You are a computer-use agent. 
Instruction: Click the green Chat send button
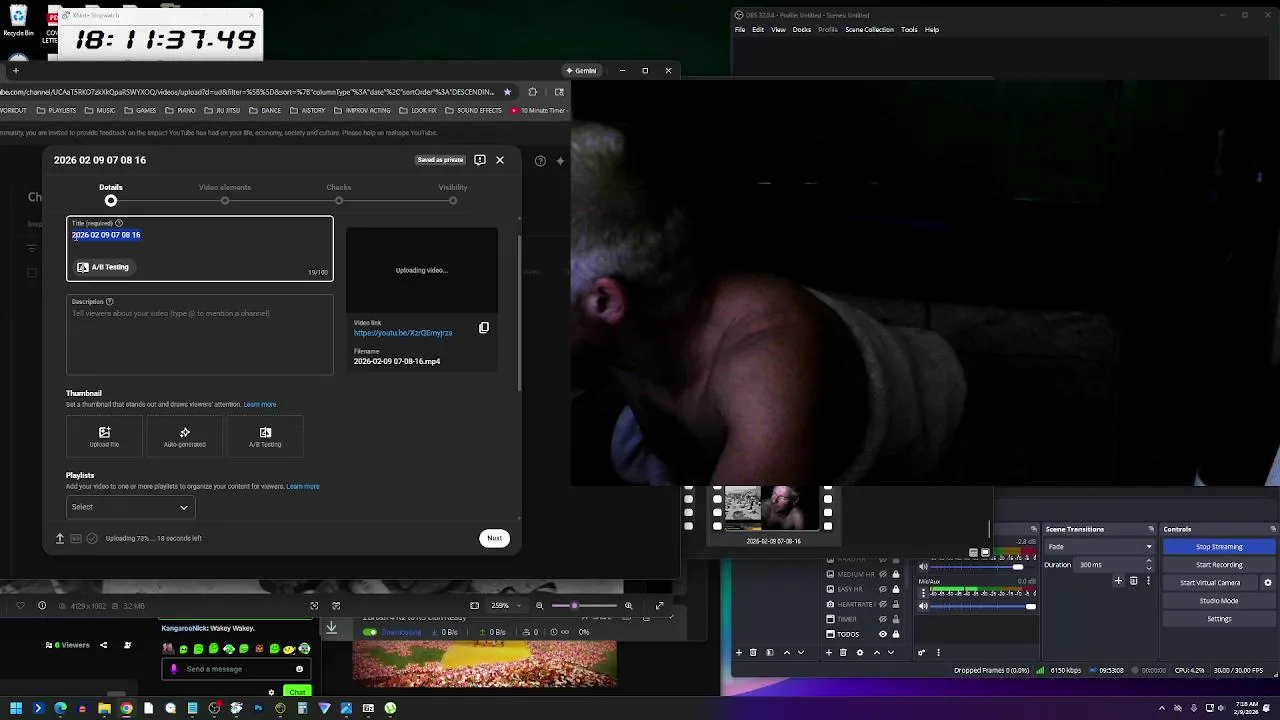[296, 692]
